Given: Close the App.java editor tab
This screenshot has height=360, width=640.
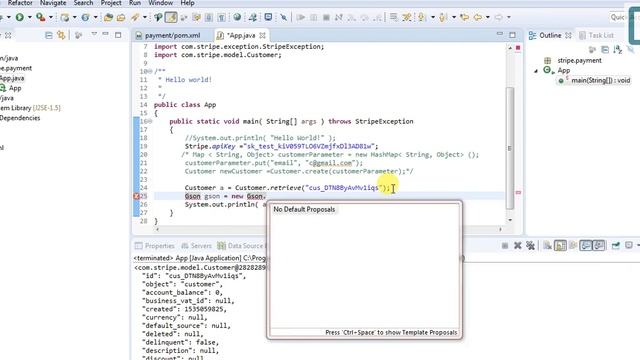Looking at the screenshot, I should [x=262, y=36].
